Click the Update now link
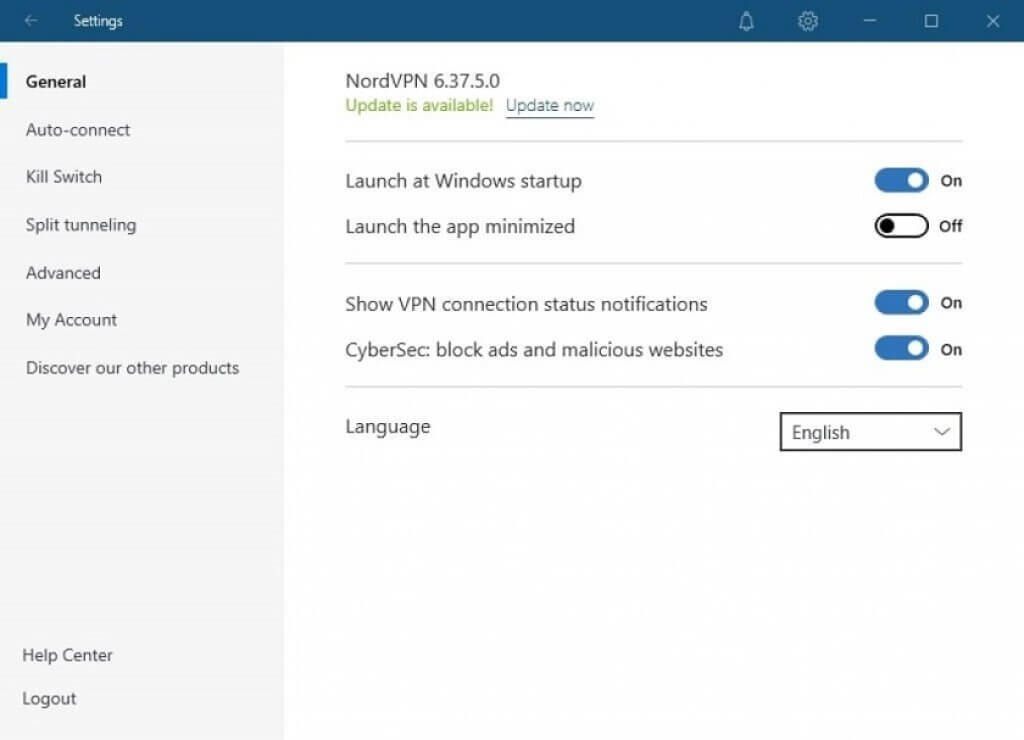Viewport: 1024px width, 740px height. point(550,106)
